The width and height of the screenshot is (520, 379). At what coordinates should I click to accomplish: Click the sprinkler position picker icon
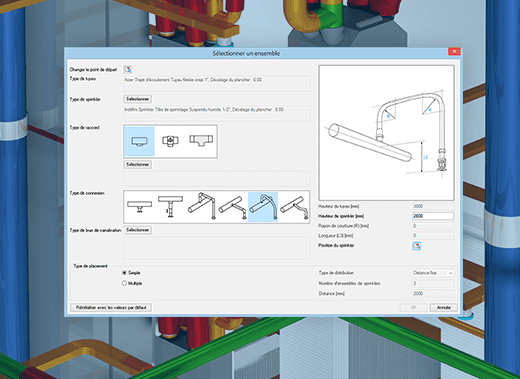pyautogui.click(x=417, y=246)
